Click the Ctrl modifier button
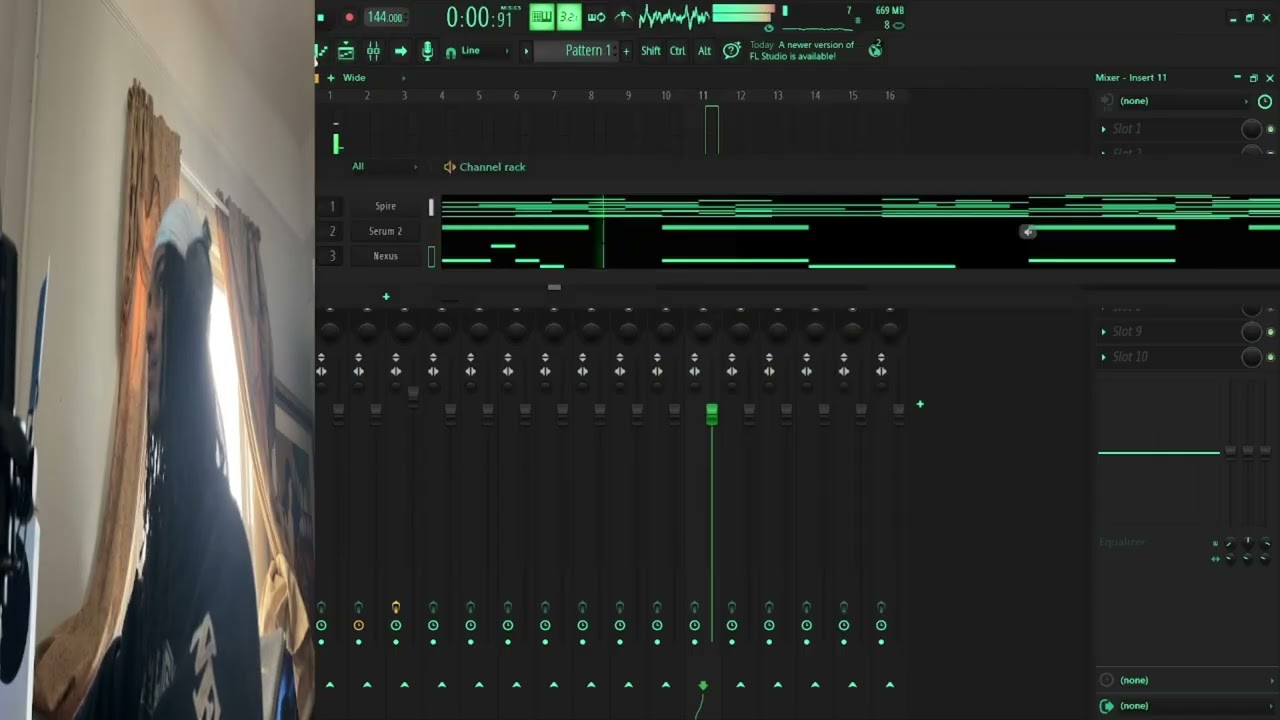Screen dimensions: 1280x720 click(678, 51)
